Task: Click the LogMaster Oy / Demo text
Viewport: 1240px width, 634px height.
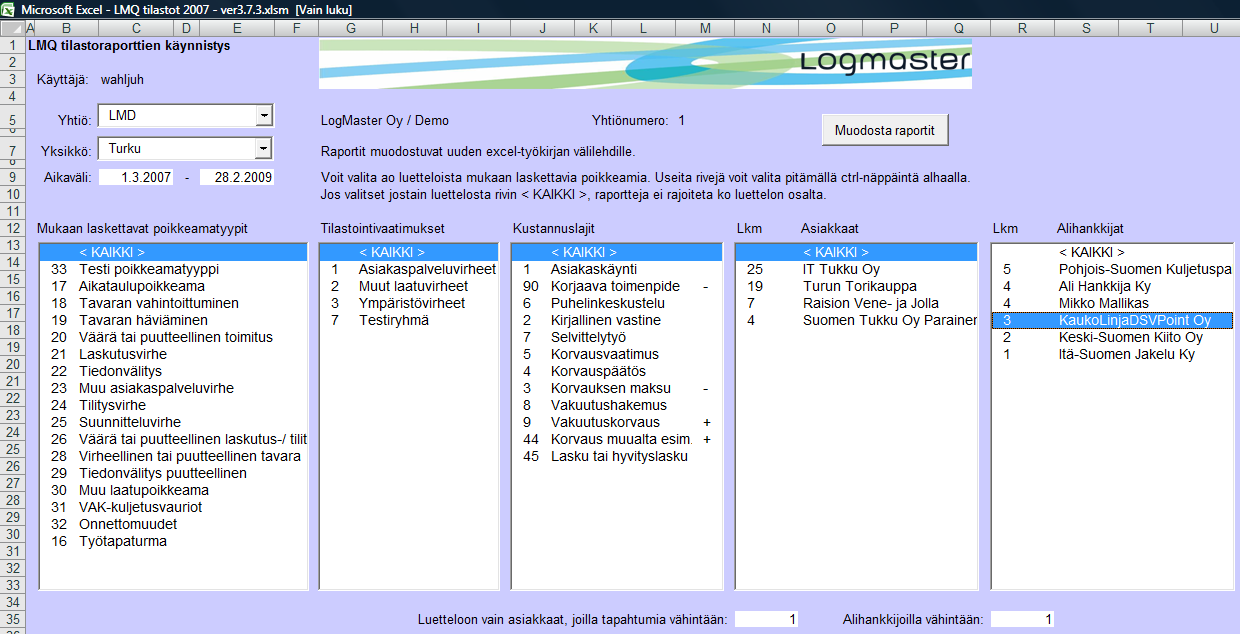Action: click(x=385, y=121)
